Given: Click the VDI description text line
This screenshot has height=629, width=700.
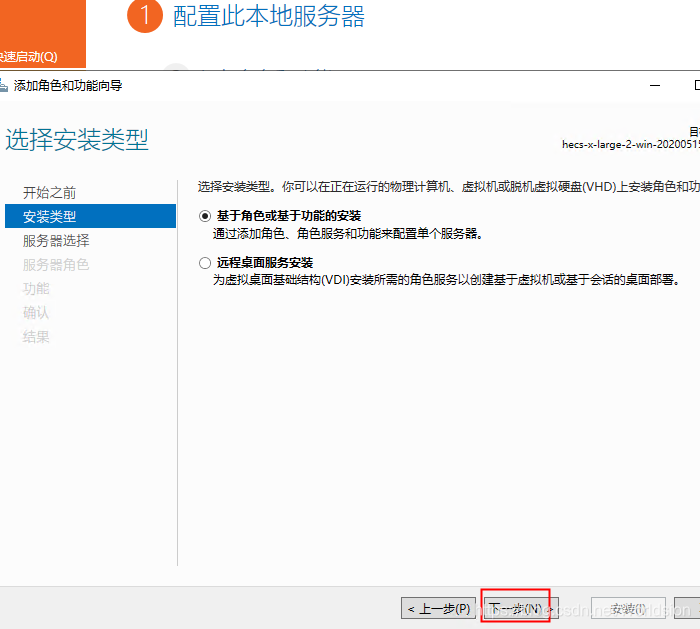Looking at the screenshot, I should (x=446, y=280).
